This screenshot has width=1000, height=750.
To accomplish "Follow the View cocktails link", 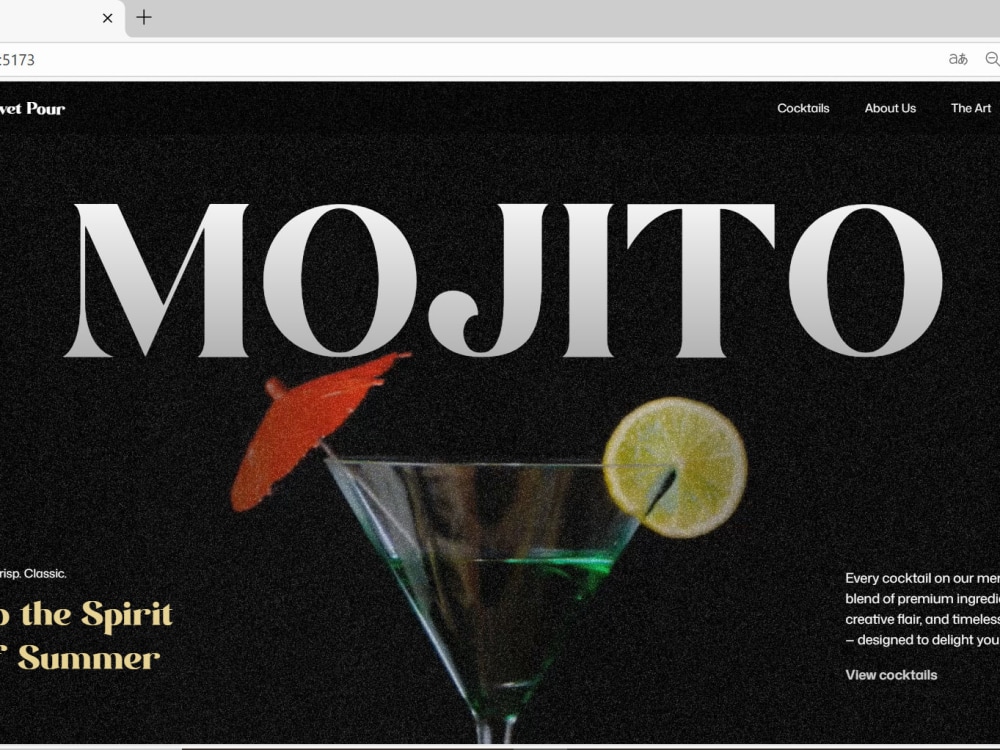I will tap(891, 675).
